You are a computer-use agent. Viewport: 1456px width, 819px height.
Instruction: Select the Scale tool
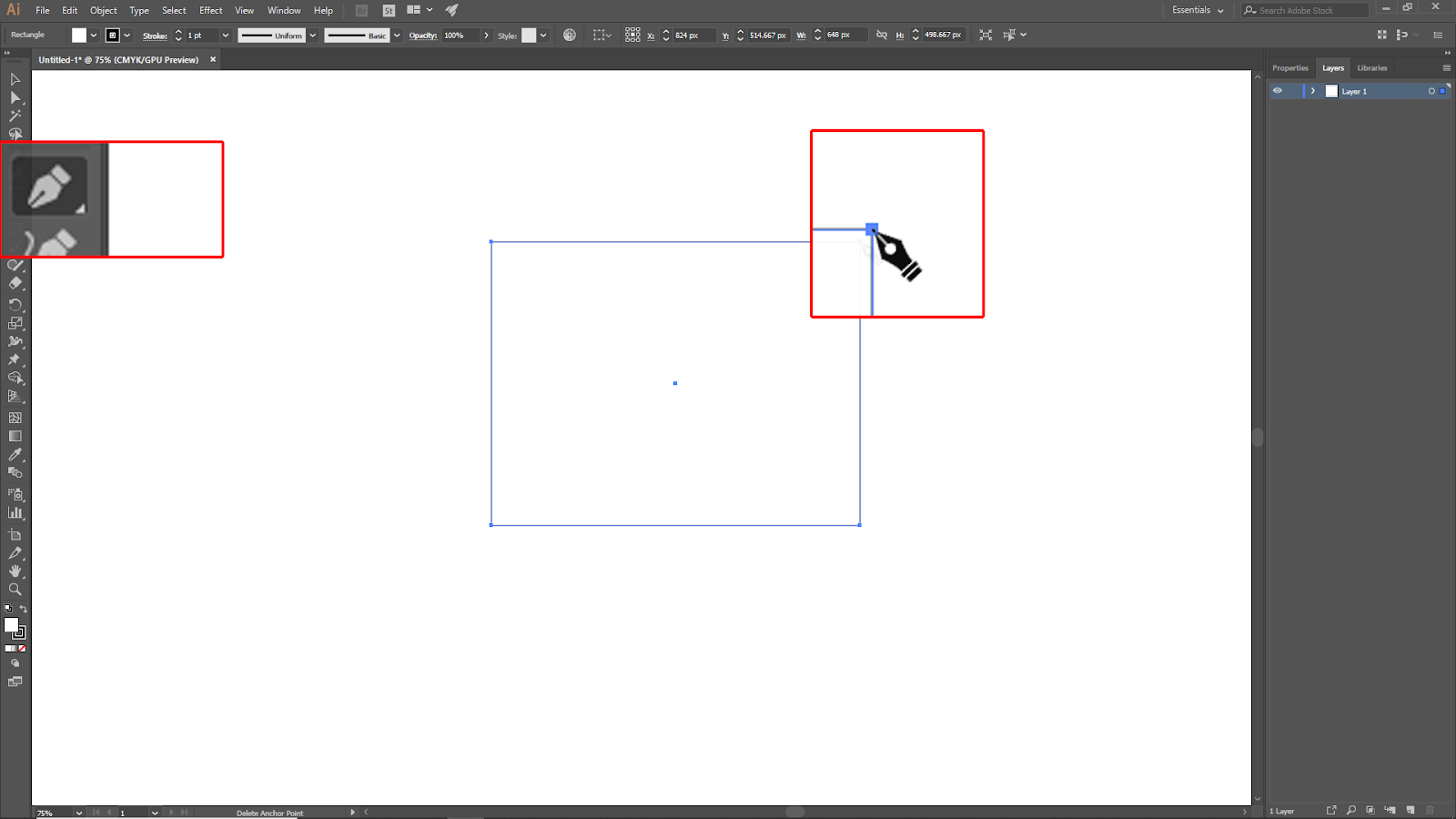(x=15, y=323)
